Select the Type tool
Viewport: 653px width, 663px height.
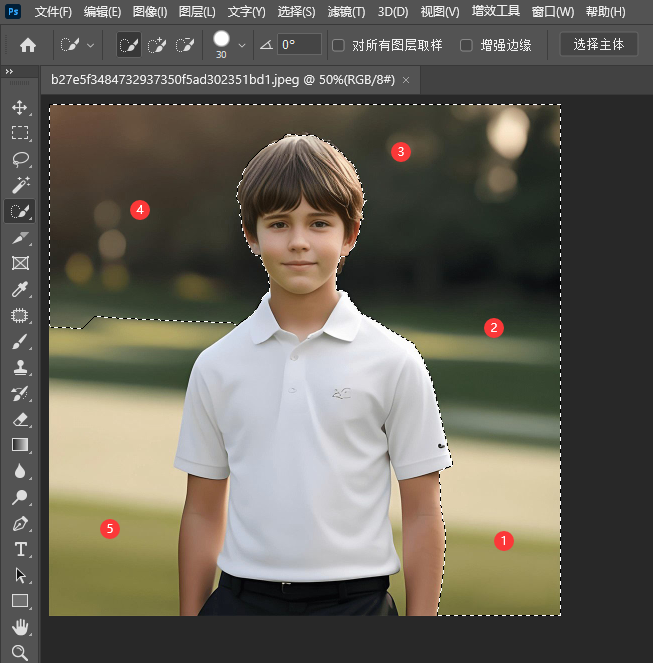pos(20,549)
